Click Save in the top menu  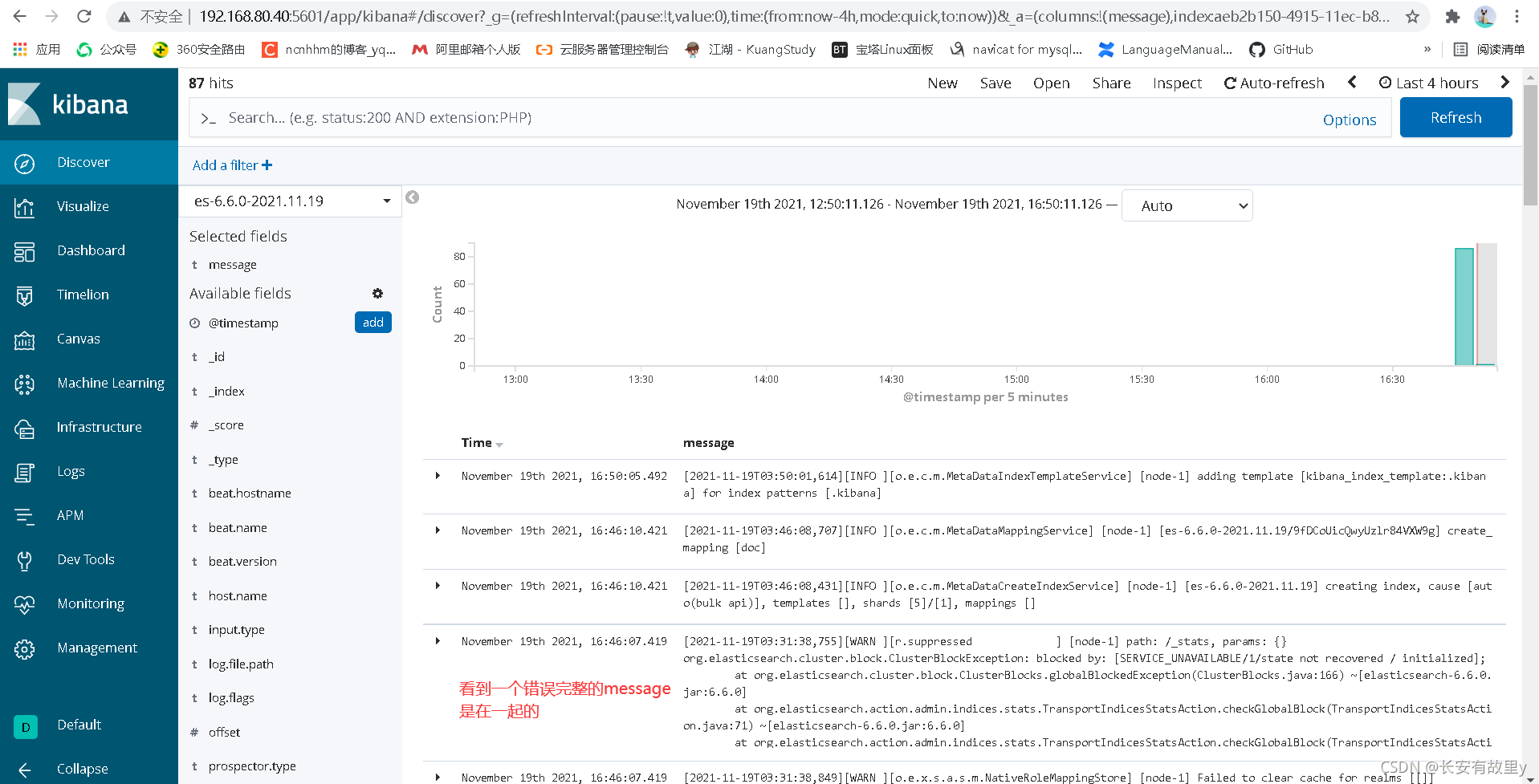pos(995,83)
